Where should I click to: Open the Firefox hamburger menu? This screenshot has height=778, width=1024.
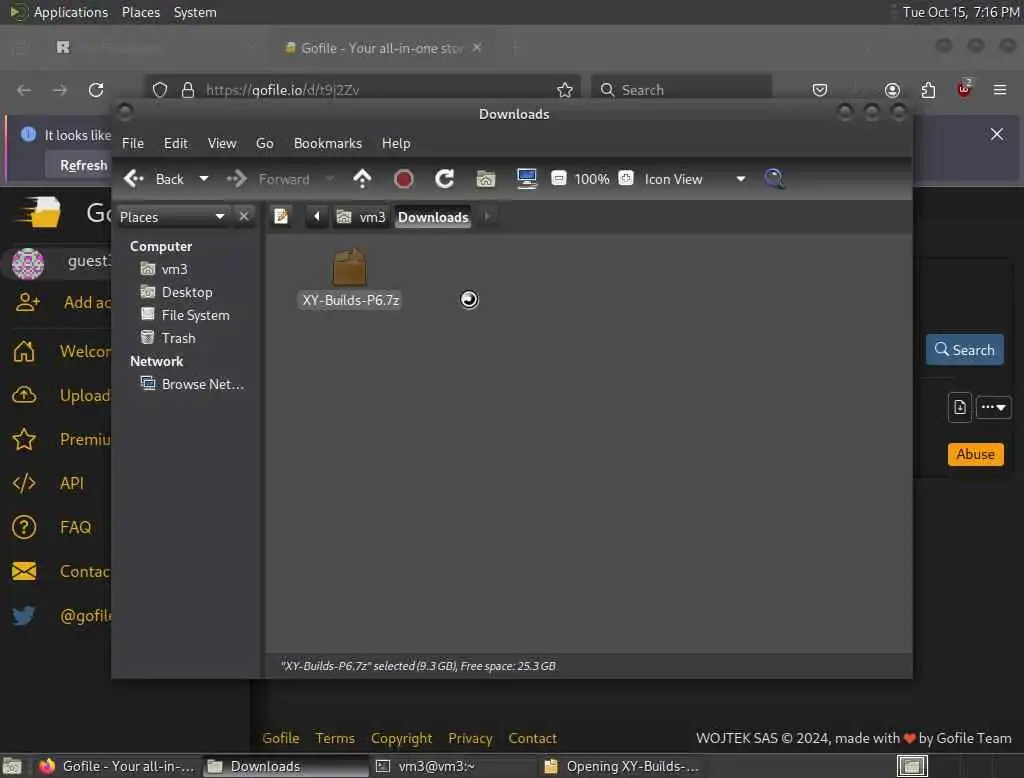tap(1000, 89)
